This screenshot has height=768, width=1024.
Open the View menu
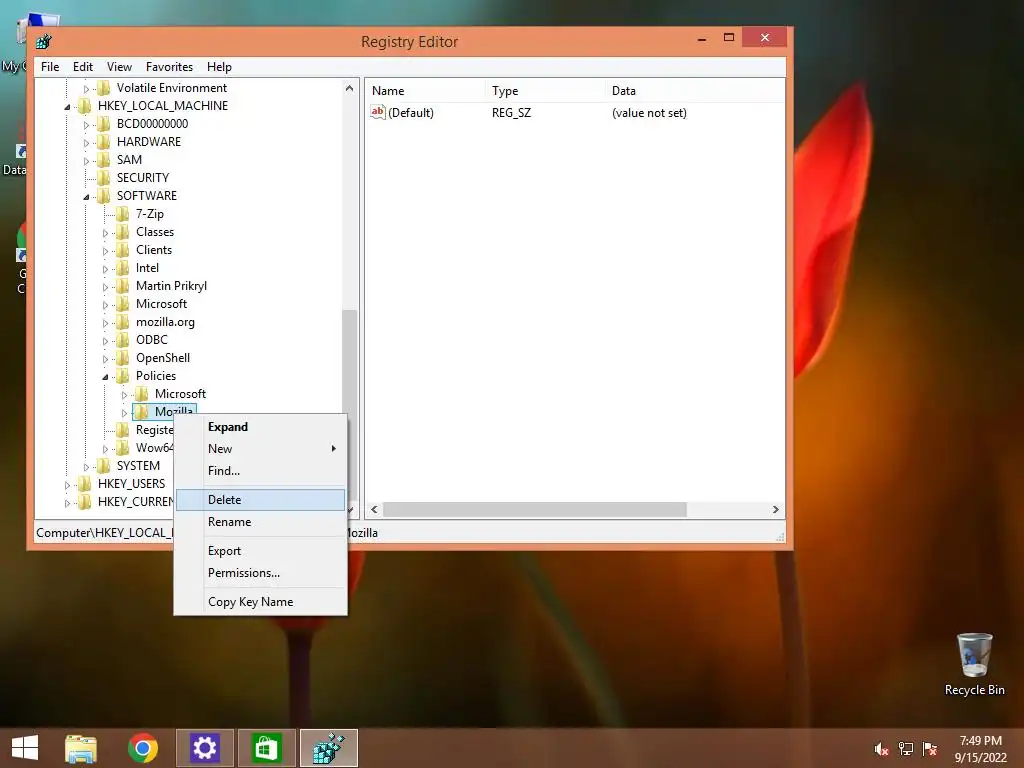point(120,67)
